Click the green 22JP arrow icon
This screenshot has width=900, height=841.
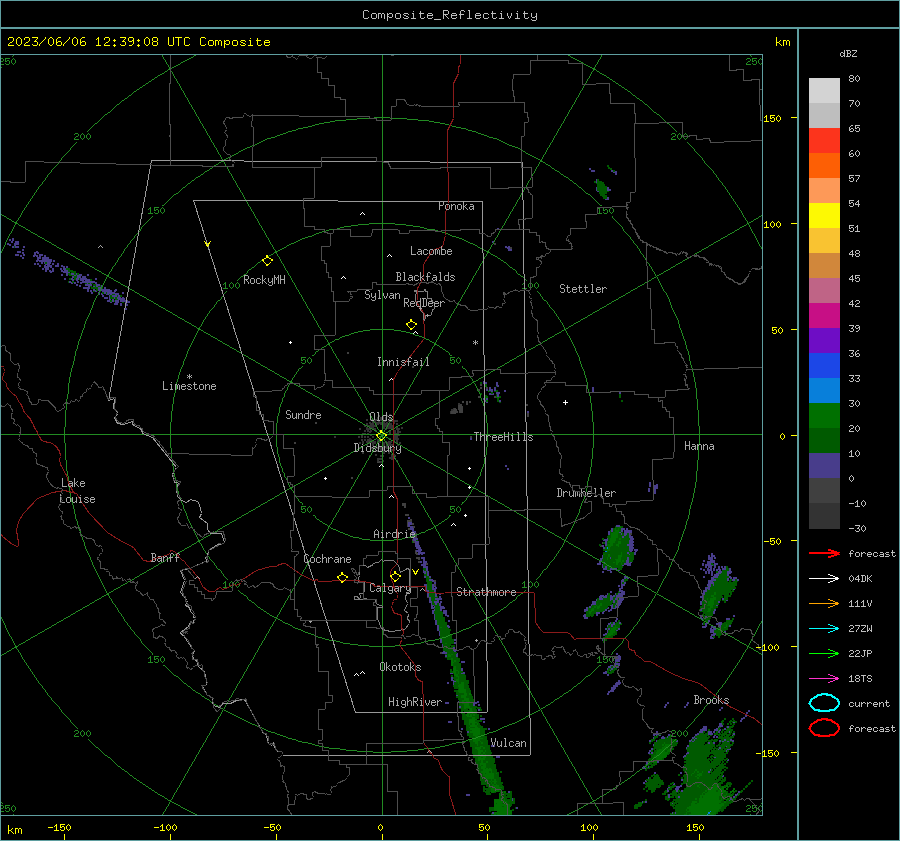[x=824, y=653]
